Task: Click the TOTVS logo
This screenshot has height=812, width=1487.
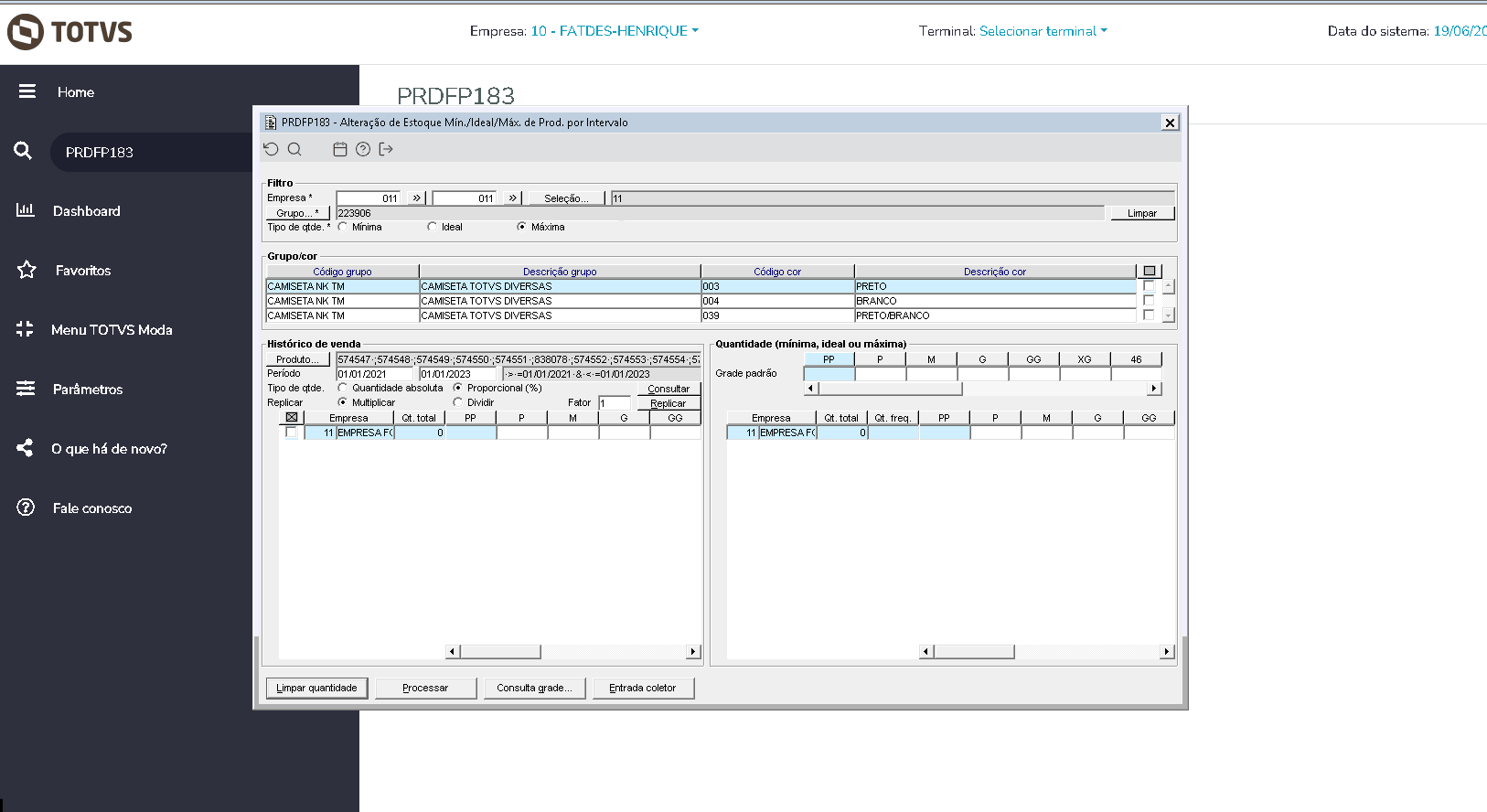Action: [70, 32]
